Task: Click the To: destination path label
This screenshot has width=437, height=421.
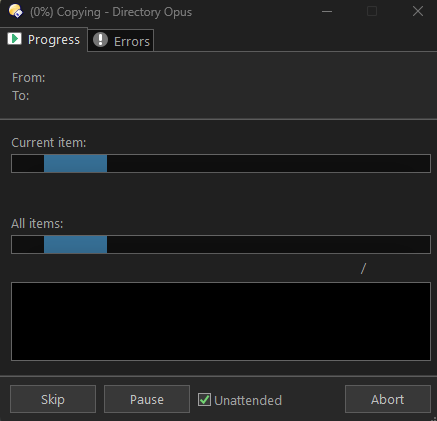Action: 21,96
